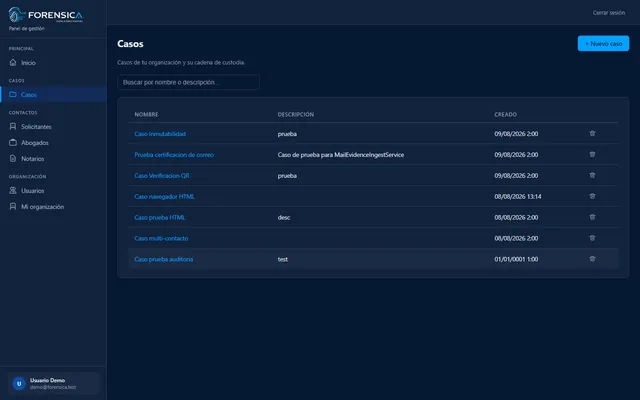Click Cerrar sesión to log out
The height and width of the screenshot is (400, 640).
point(609,13)
